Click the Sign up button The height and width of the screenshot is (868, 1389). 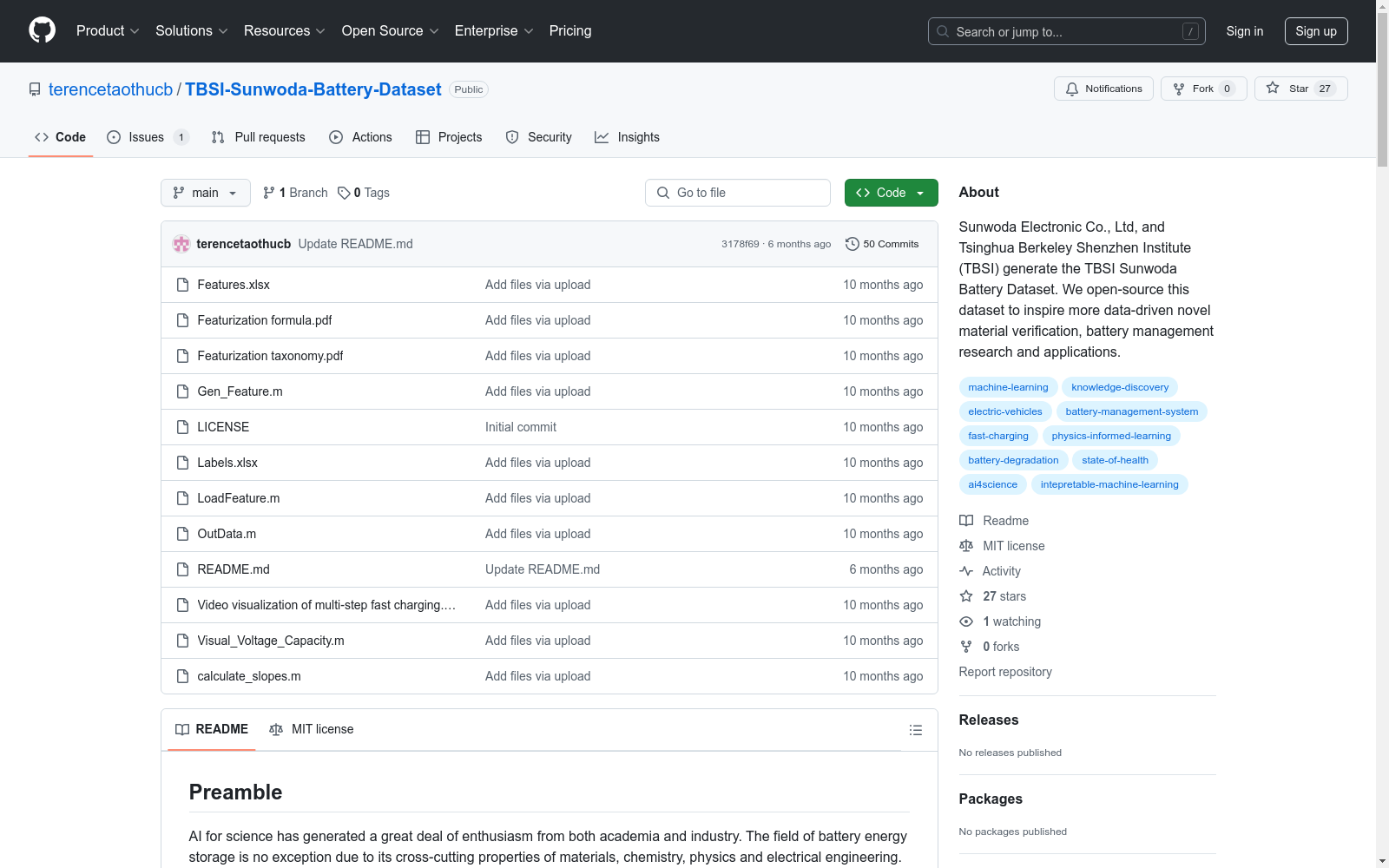click(x=1316, y=31)
